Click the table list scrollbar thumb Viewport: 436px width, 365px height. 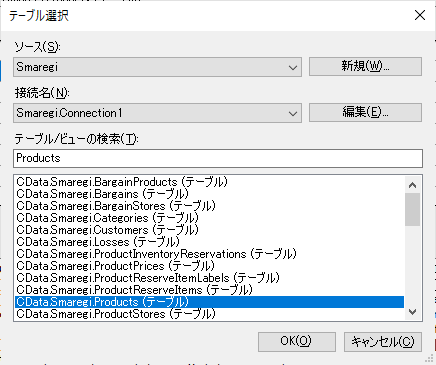click(413, 209)
